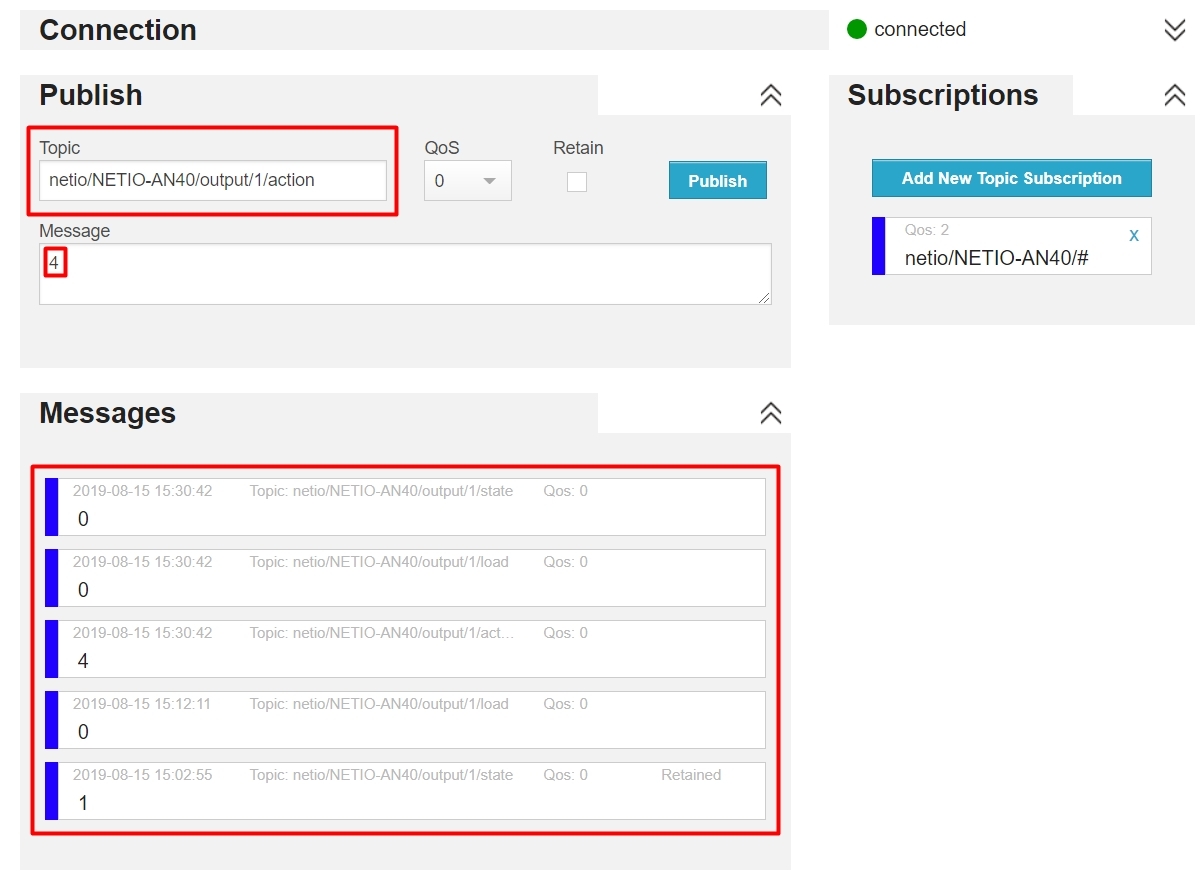Click the Subscriptions panel heading
Screen dimensions: 1204x883
click(x=943, y=95)
